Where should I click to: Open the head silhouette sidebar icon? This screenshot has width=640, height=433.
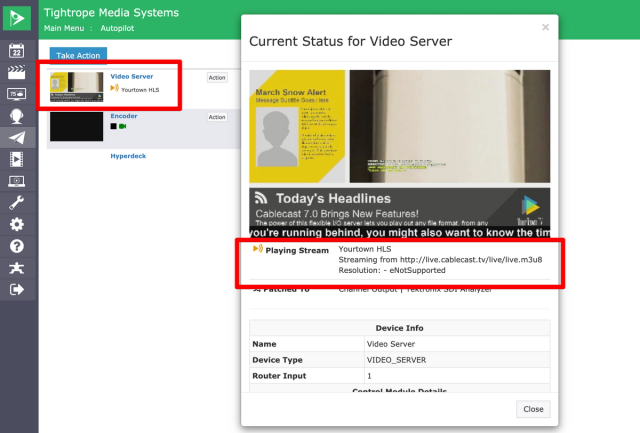(x=16, y=116)
